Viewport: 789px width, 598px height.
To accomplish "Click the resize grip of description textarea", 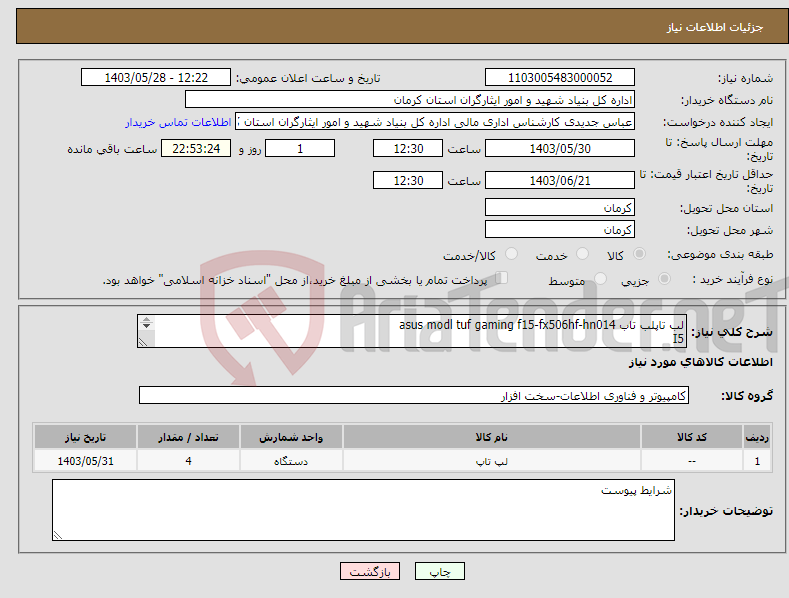I will 143,342.
